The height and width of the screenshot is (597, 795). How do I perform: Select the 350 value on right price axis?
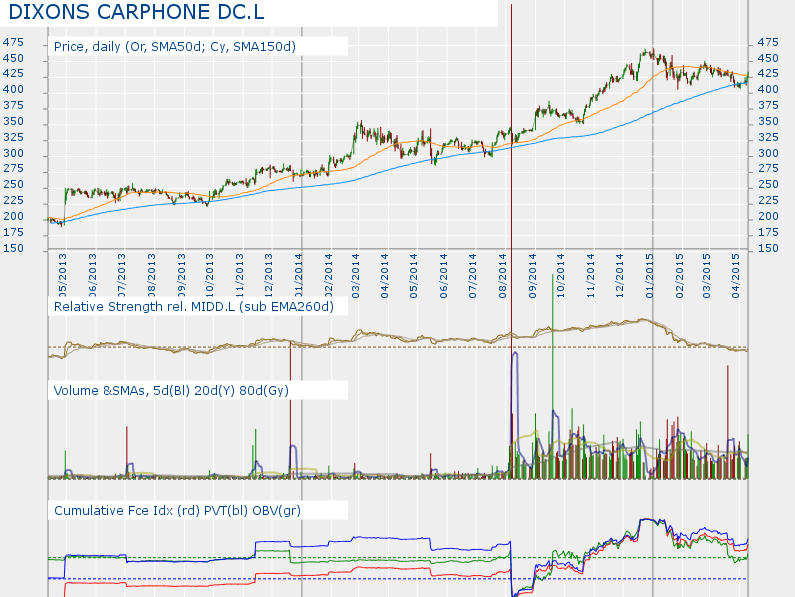[768, 121]
